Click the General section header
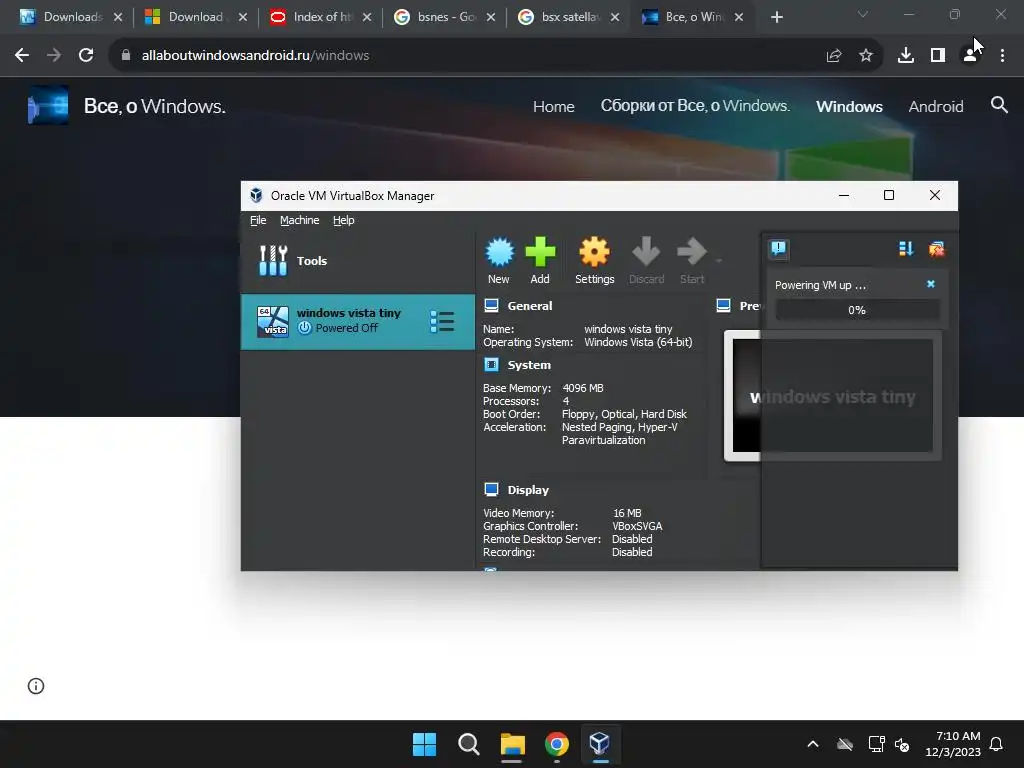 pos(530,306)
